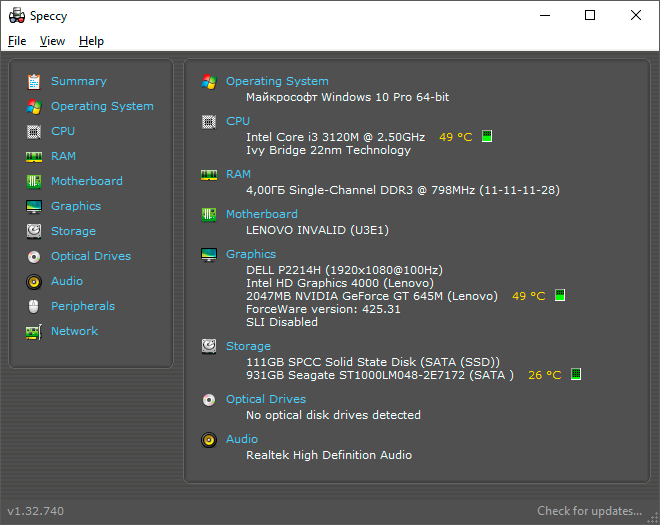Click the version number v1.32.740

(36, 511)
